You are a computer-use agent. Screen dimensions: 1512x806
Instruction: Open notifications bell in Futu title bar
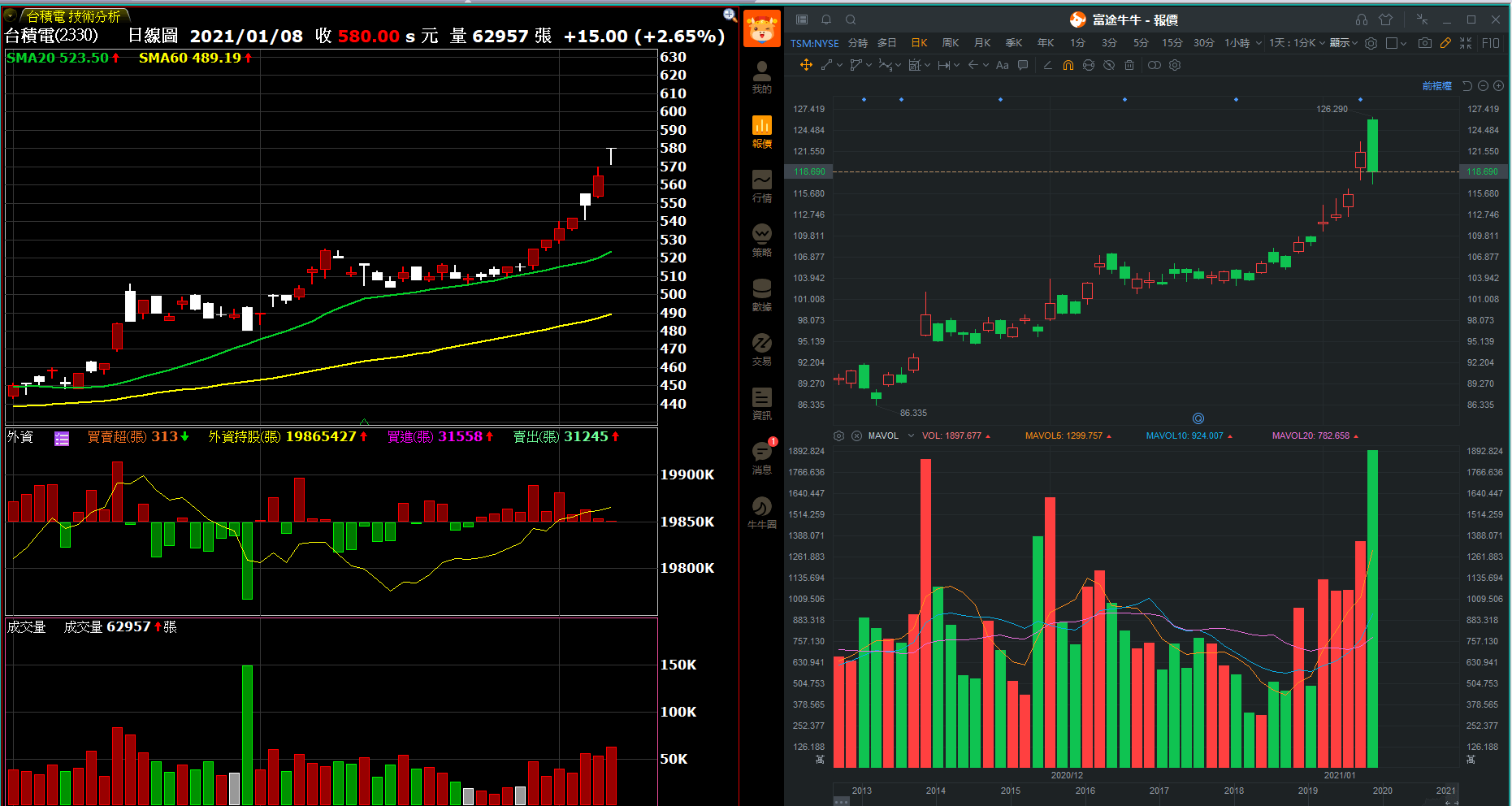pyautogui.click(x=826, y=19)
